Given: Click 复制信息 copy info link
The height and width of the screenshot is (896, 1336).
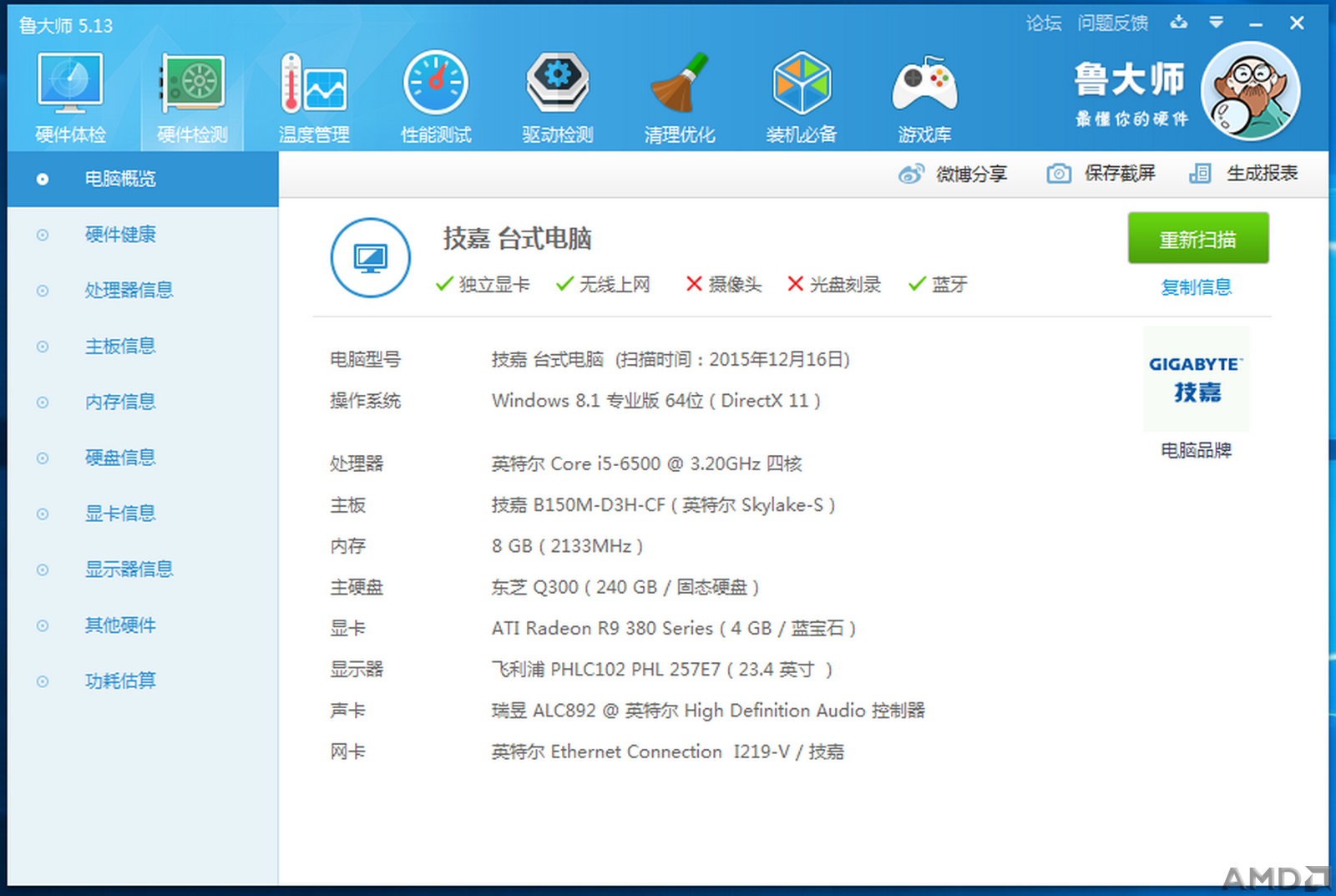Looking at the screenshot, I should click(1196, 288).
